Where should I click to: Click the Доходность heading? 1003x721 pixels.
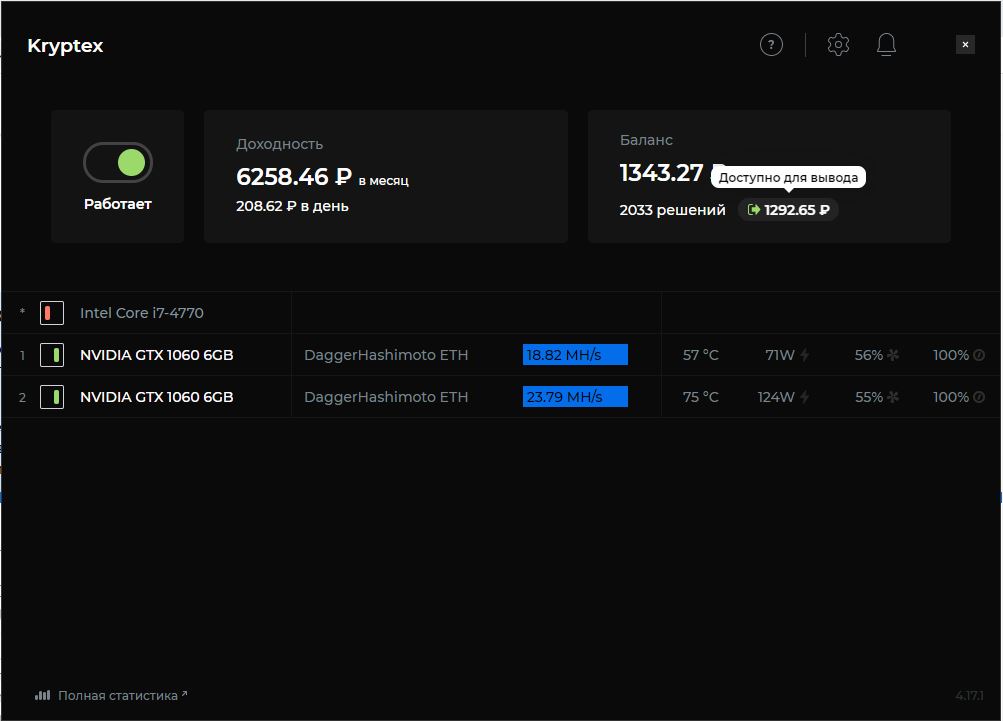coord(280,145)
